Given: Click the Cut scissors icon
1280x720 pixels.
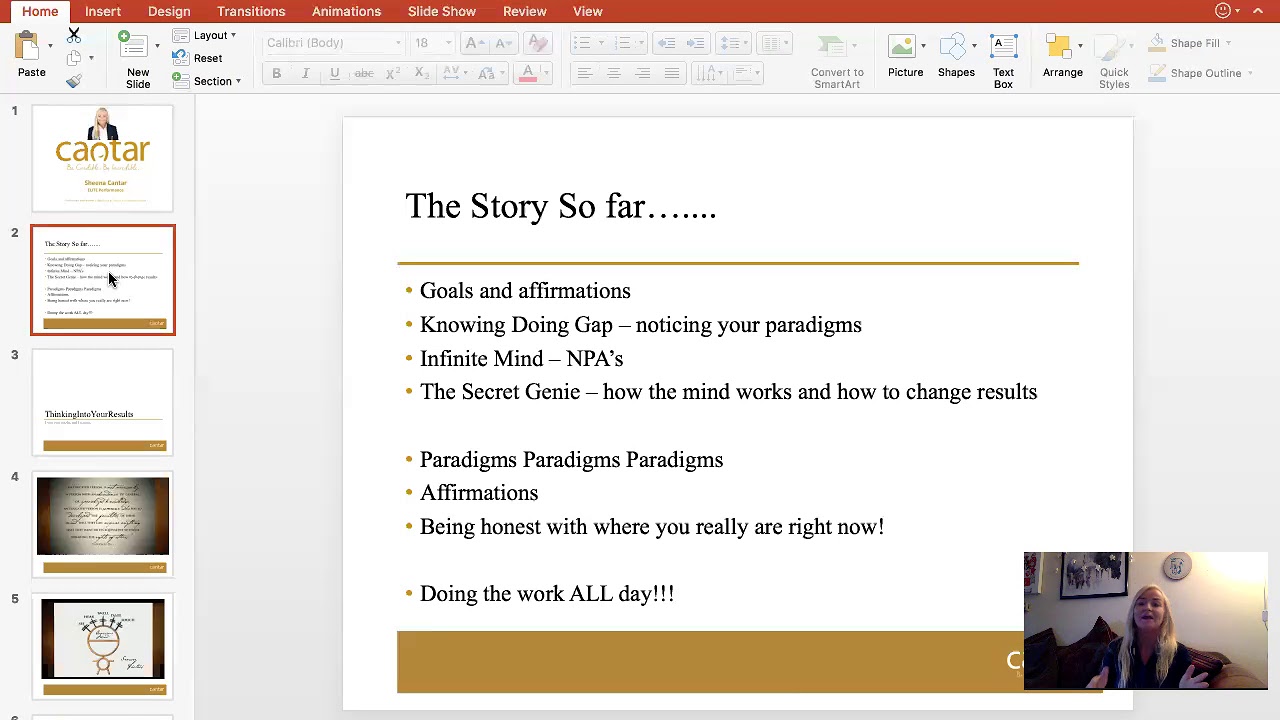Looking at the screenshot, I should (73, 35).
